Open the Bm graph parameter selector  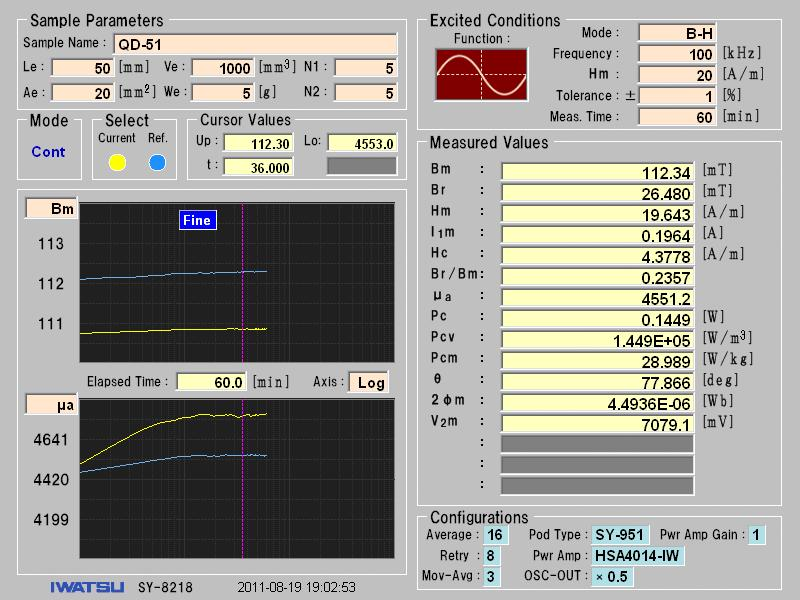[x=49, y=209]
